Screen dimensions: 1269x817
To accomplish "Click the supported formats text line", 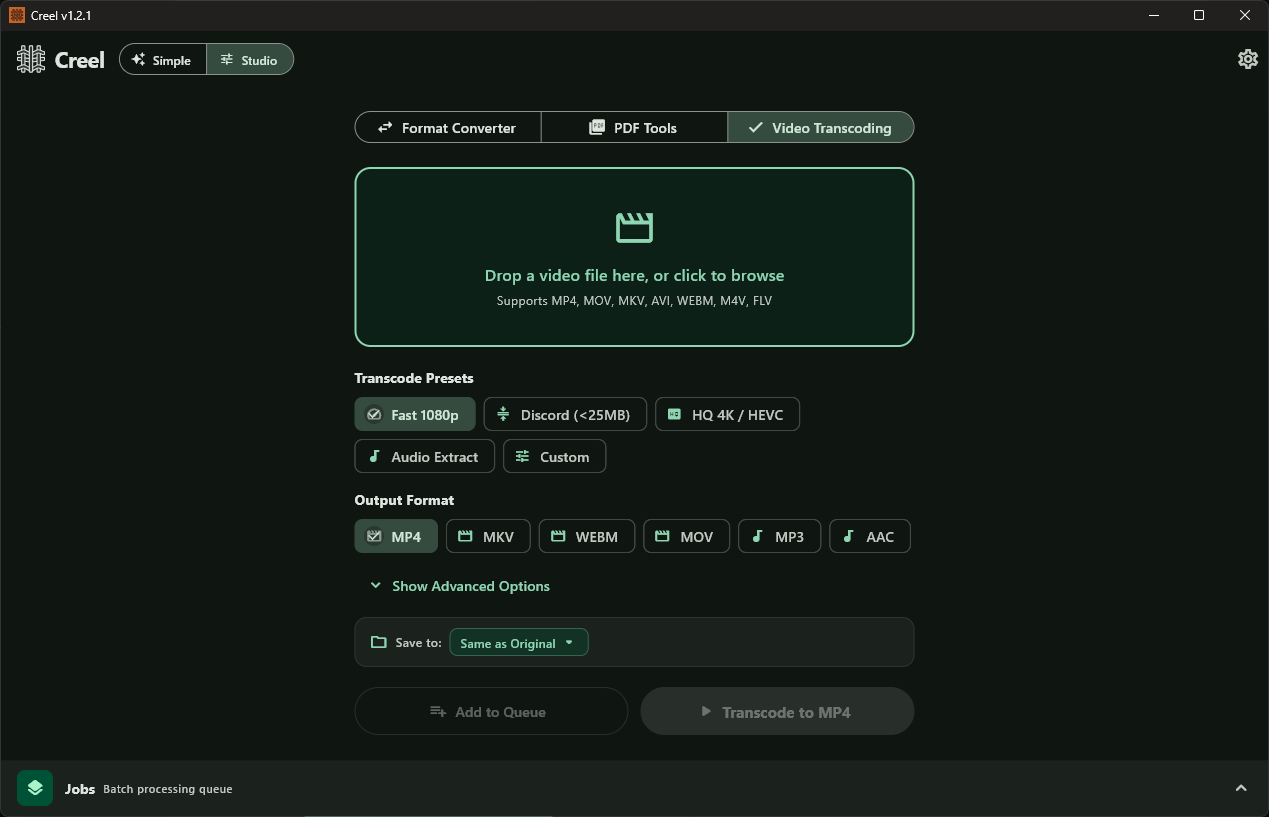I will tap(634, 300).
